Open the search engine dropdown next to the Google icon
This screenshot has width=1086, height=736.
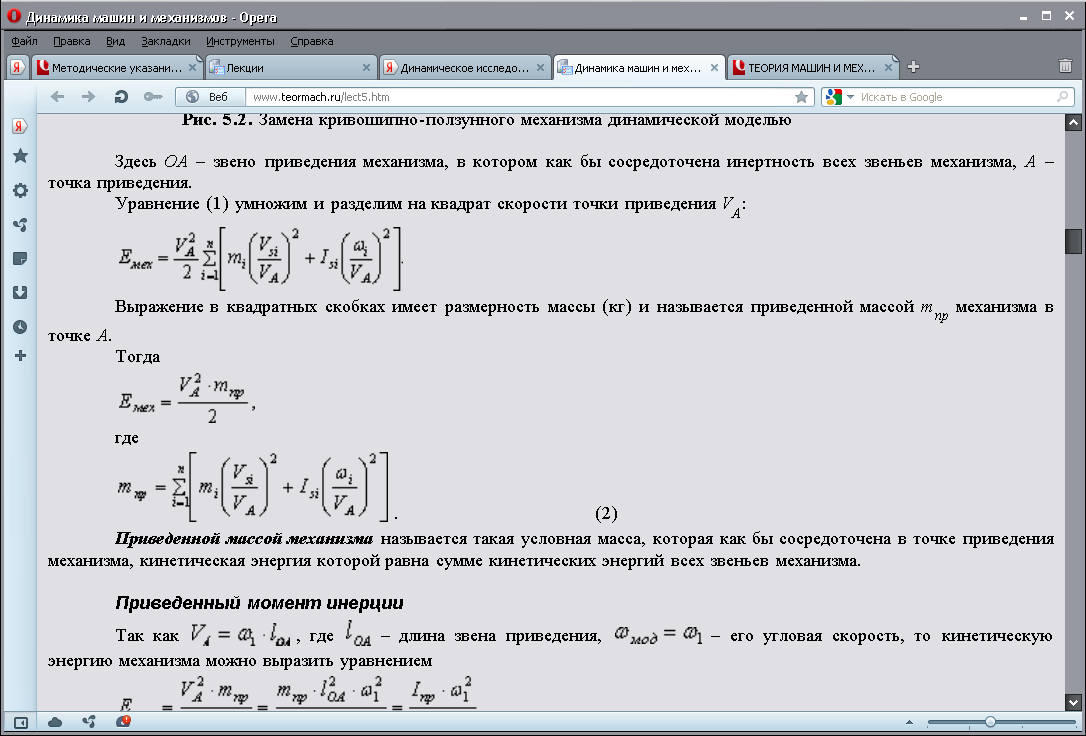pyautogui.click(x=851, y=97)
